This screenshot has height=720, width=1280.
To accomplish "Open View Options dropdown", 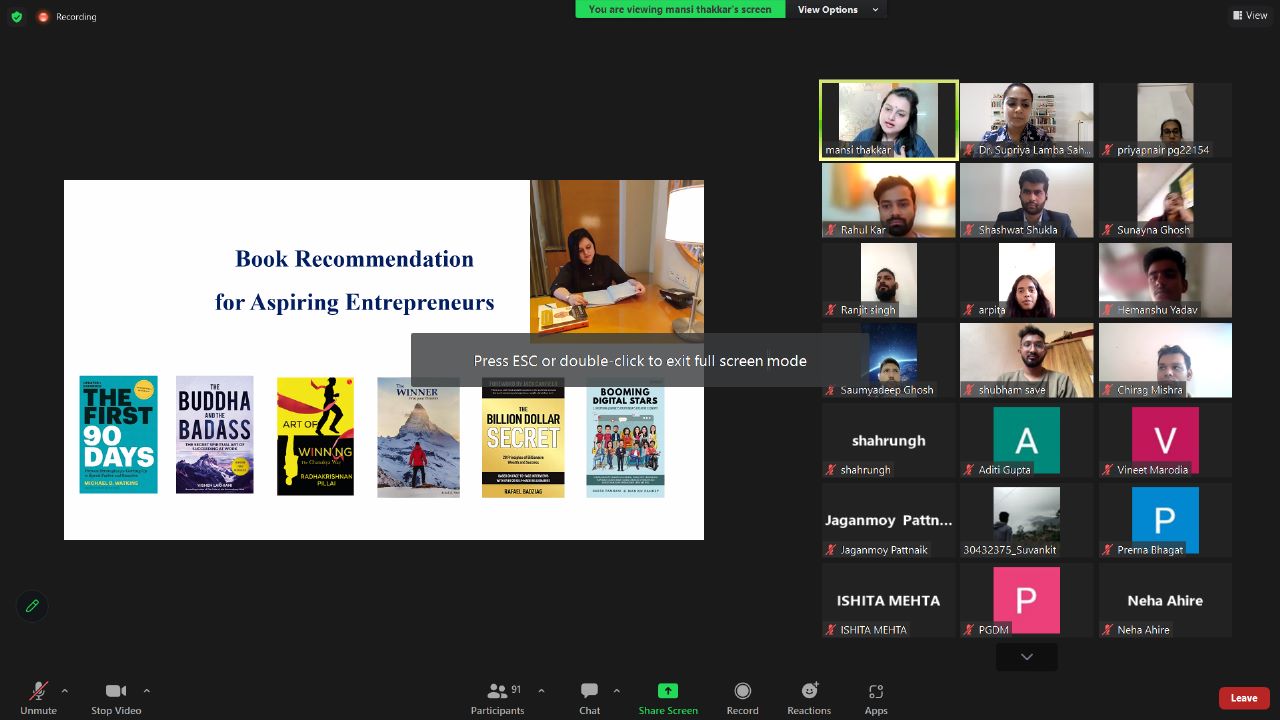I will [838, 9].
